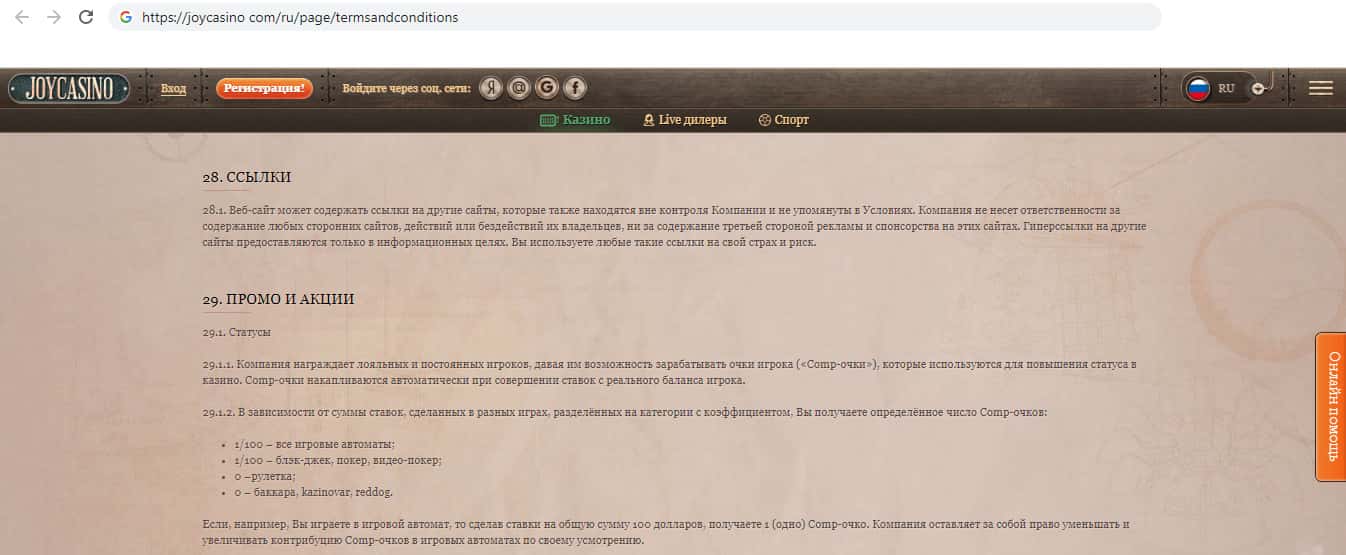Click the 28. ССЫЛКИ heading
Viewport: 1346px width, 555px height.
point(246,177)
